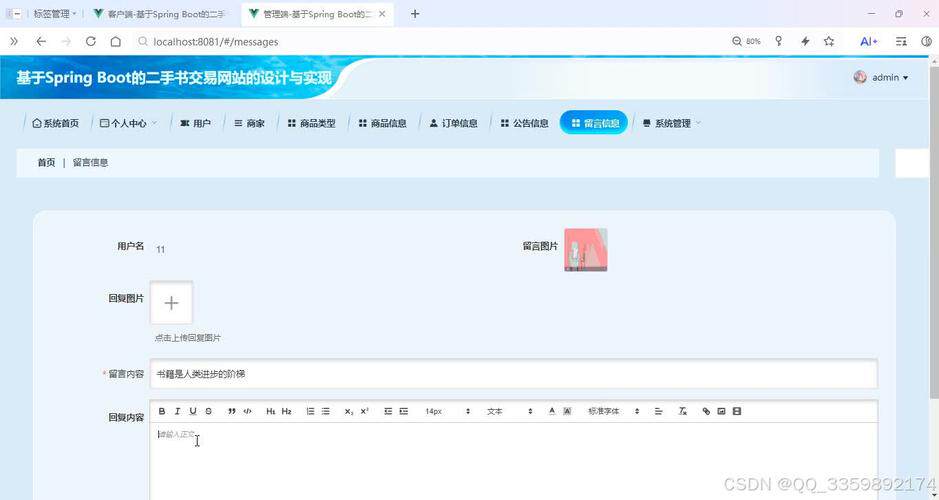939x500 pixels.
Task: Click the 首页 breadcrumb link
Action: coord(46,162)
